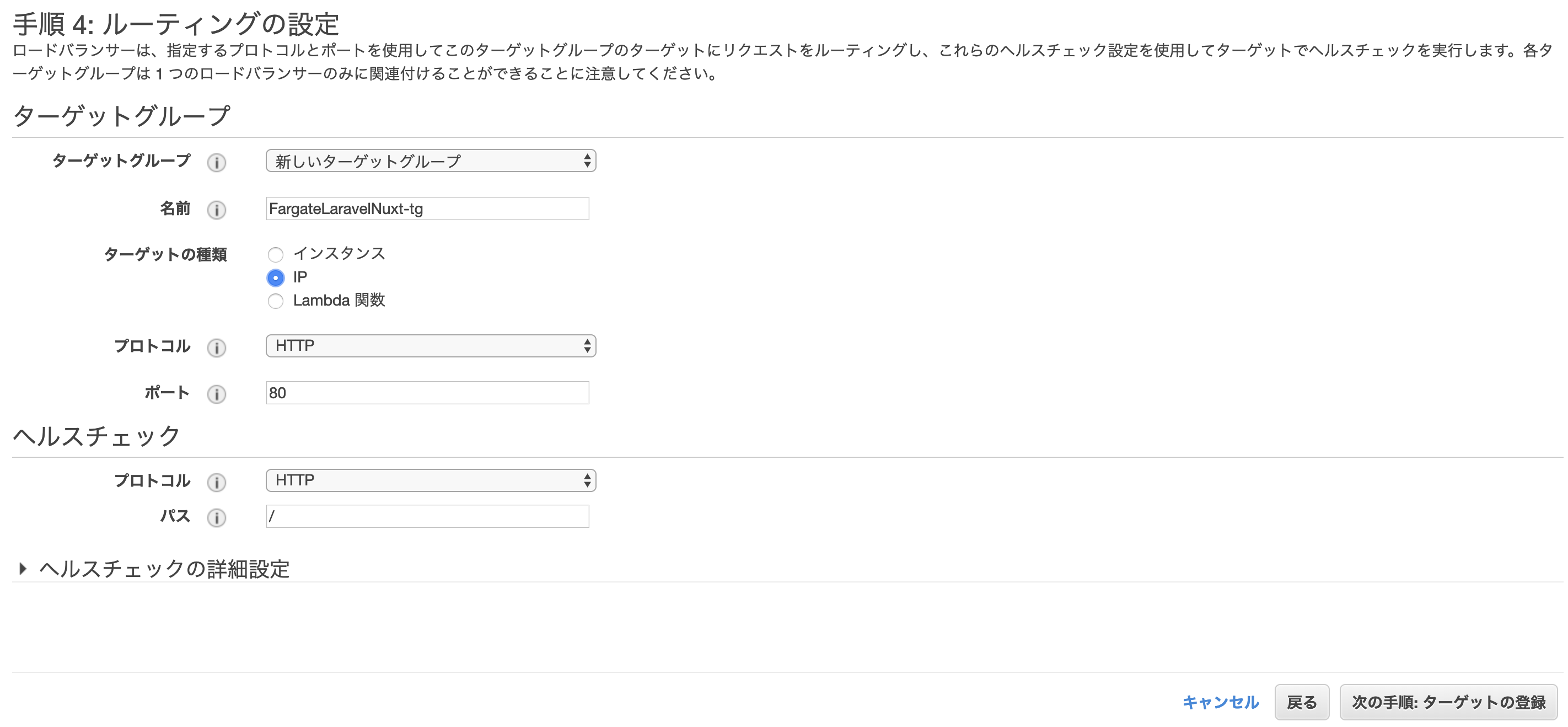This screenshot has width=1568, height=727.
Task: Select IP target type radio button
Action: [x=276, y=277]
